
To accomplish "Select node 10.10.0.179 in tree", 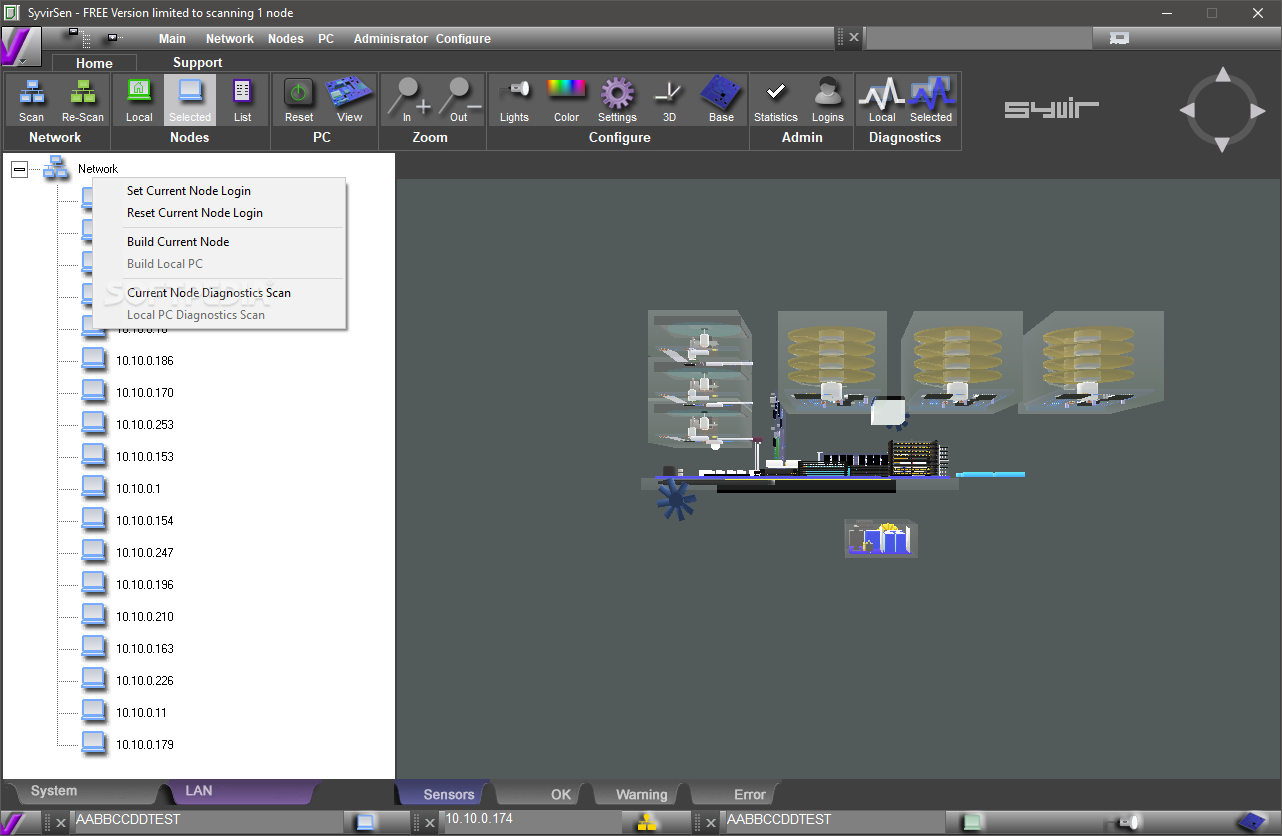I will tap(145, 745).
